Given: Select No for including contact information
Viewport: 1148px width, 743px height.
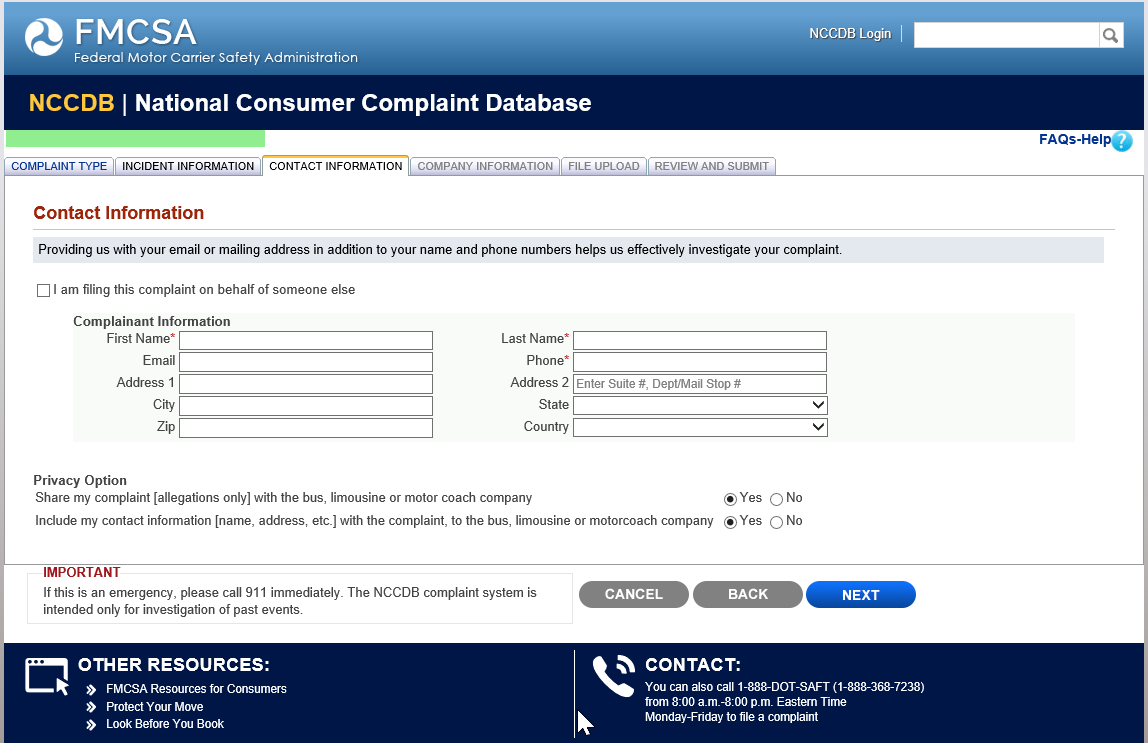Looking at the screenshot, I should 776,522.
